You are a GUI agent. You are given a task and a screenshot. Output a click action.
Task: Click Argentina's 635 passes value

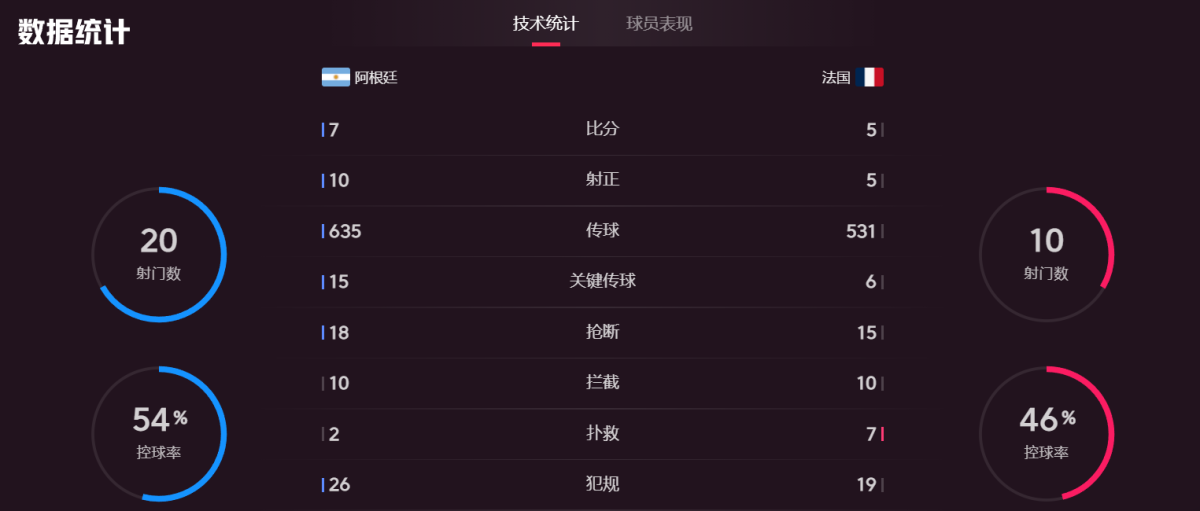(x=345, y=231)
